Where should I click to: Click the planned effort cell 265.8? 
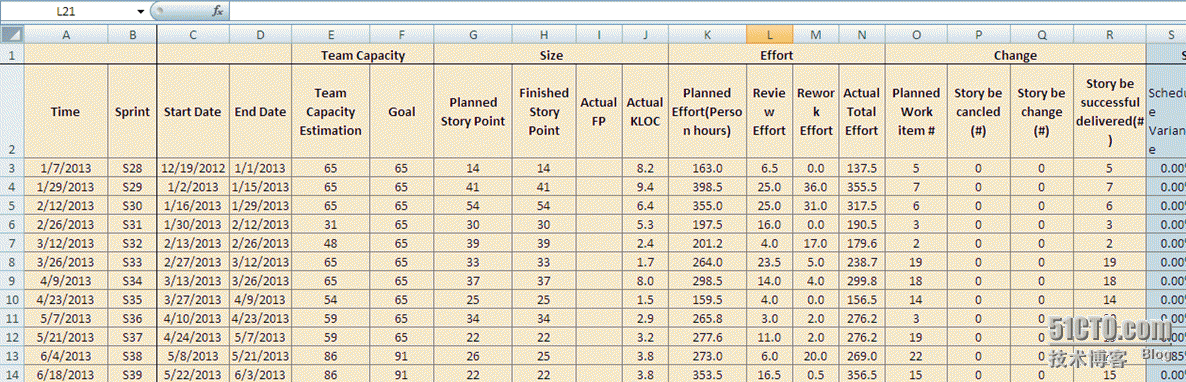[707, 318]
